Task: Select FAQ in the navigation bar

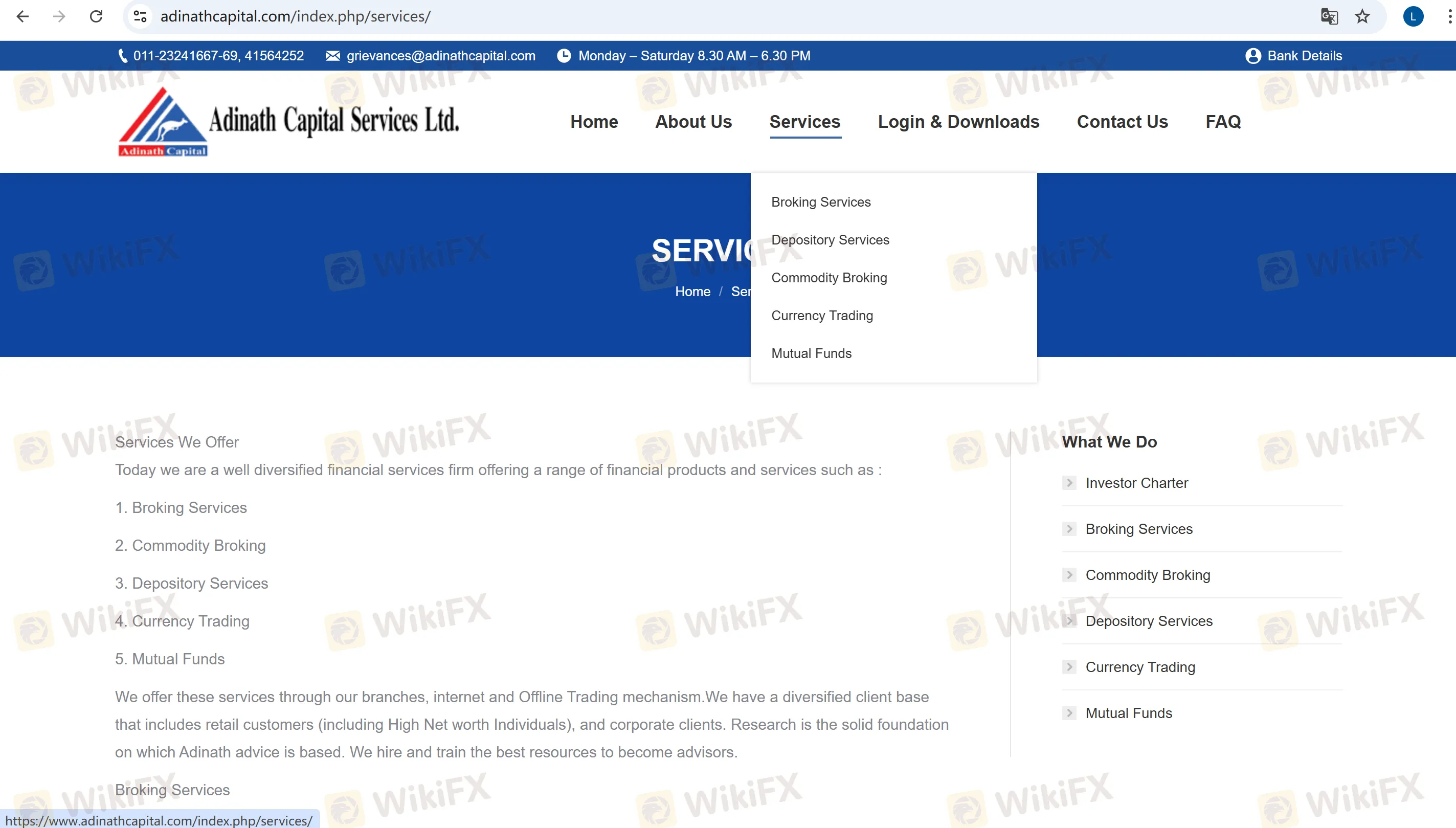Action: [x=1223, y=121]
